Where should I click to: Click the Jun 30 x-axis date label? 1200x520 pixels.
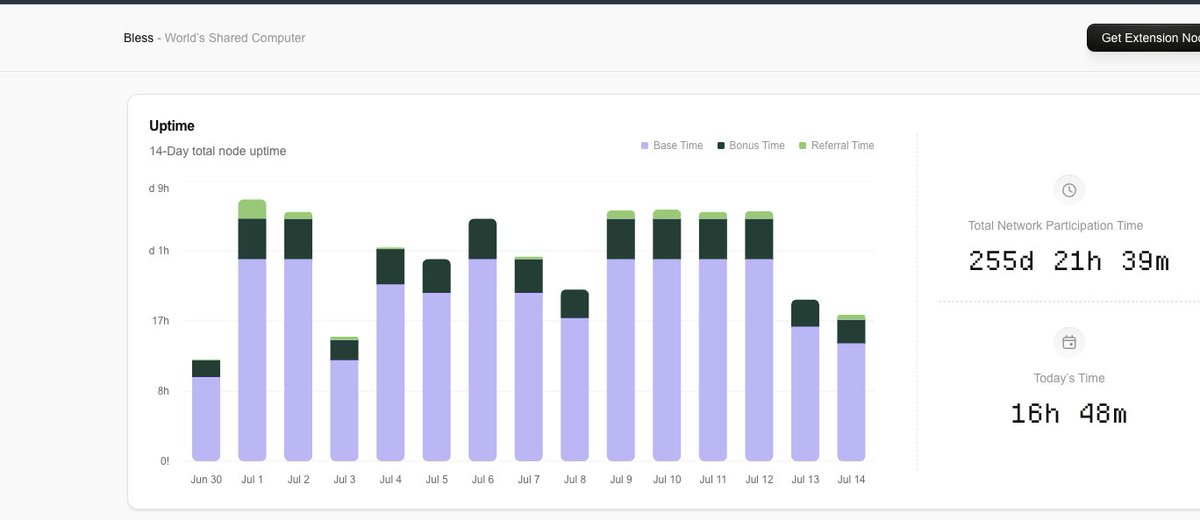[x=206, y=480]
